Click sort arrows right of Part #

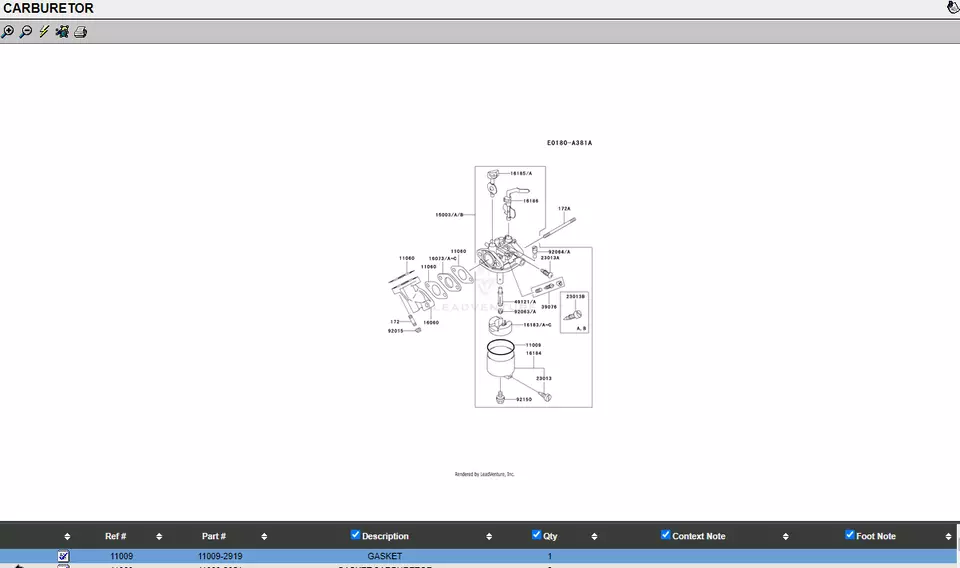pos(264,537)
